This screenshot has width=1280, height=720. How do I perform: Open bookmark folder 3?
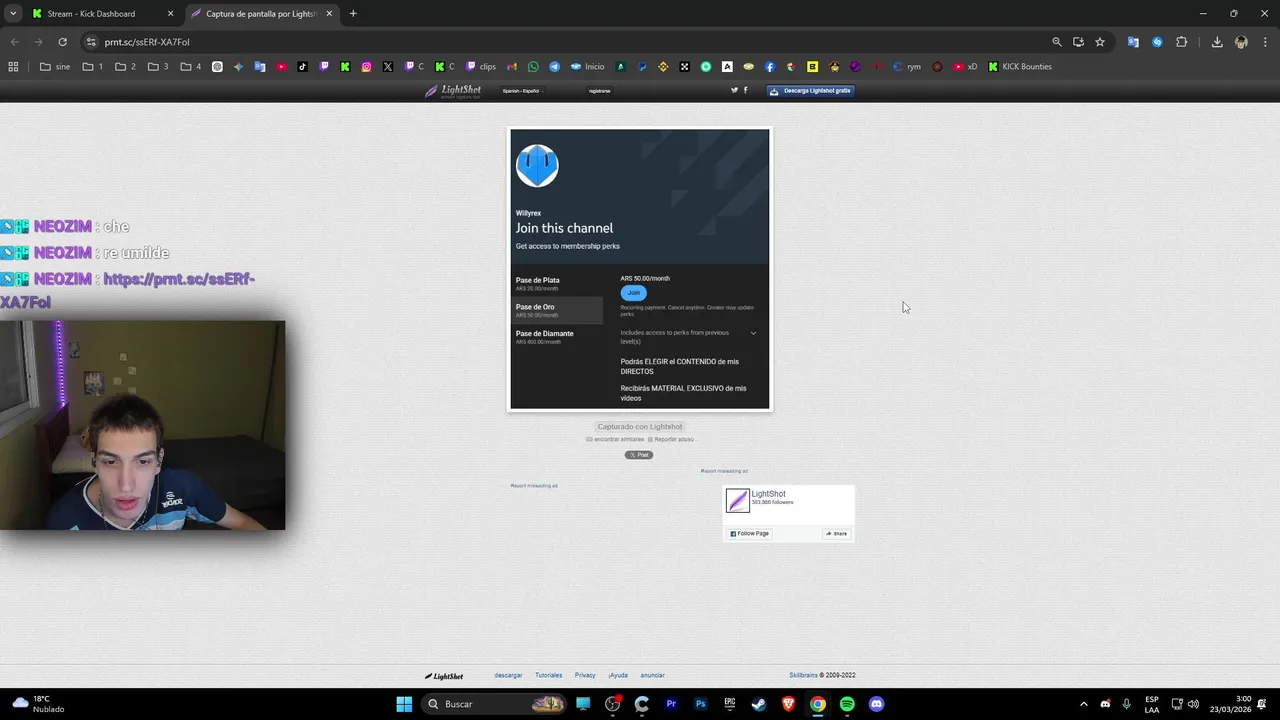(x=158, y=67)
